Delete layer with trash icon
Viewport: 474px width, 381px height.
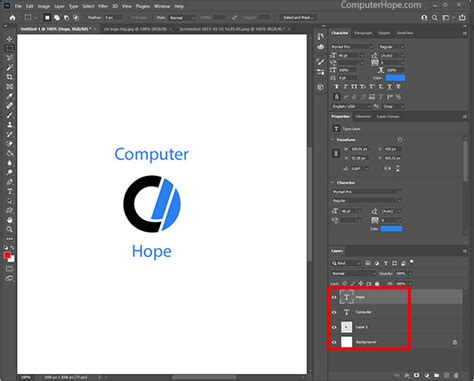coord(456,375)
